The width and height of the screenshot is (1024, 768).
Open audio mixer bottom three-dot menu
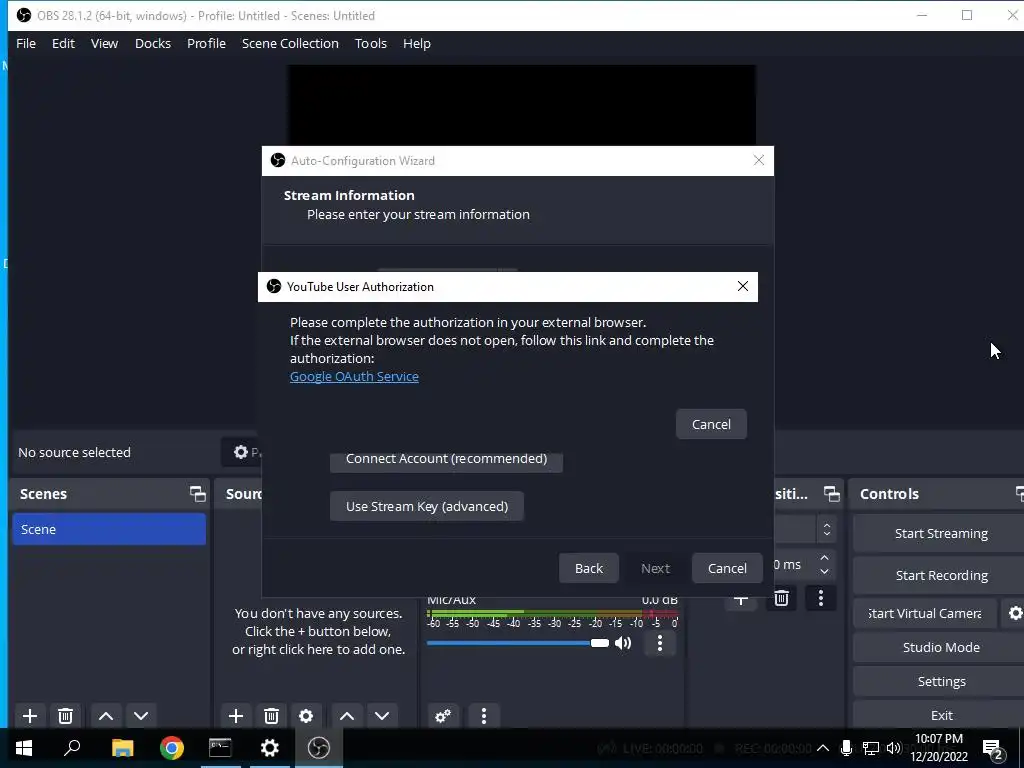point(483,716)
